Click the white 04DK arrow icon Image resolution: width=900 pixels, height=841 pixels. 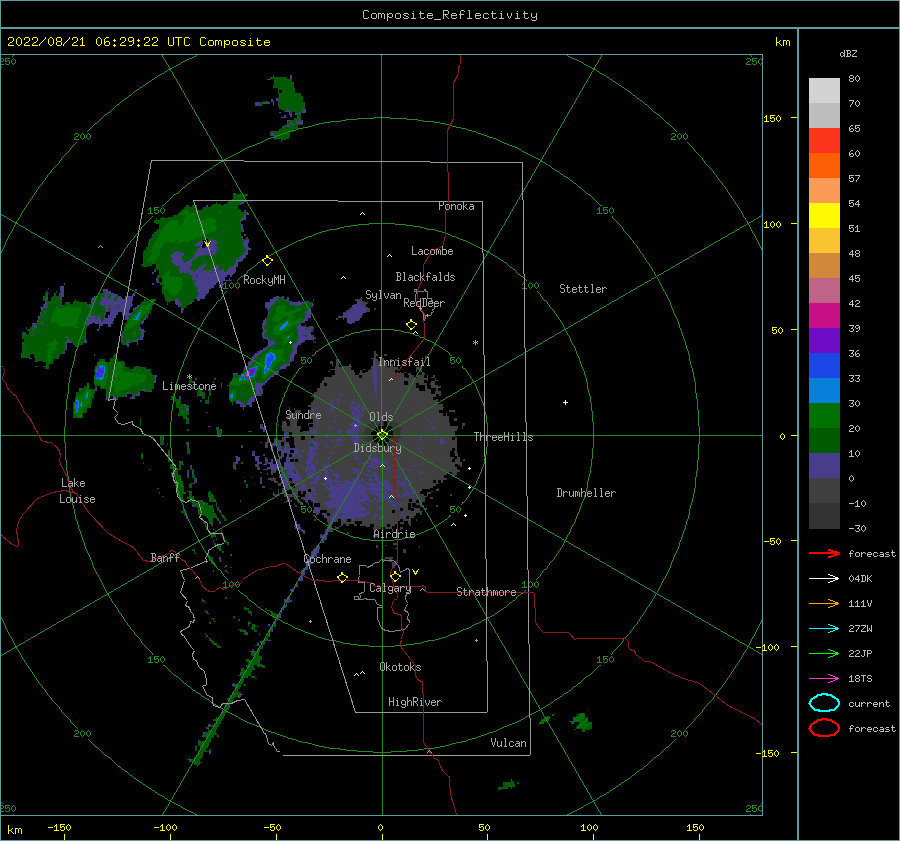[x=824, y=578]
